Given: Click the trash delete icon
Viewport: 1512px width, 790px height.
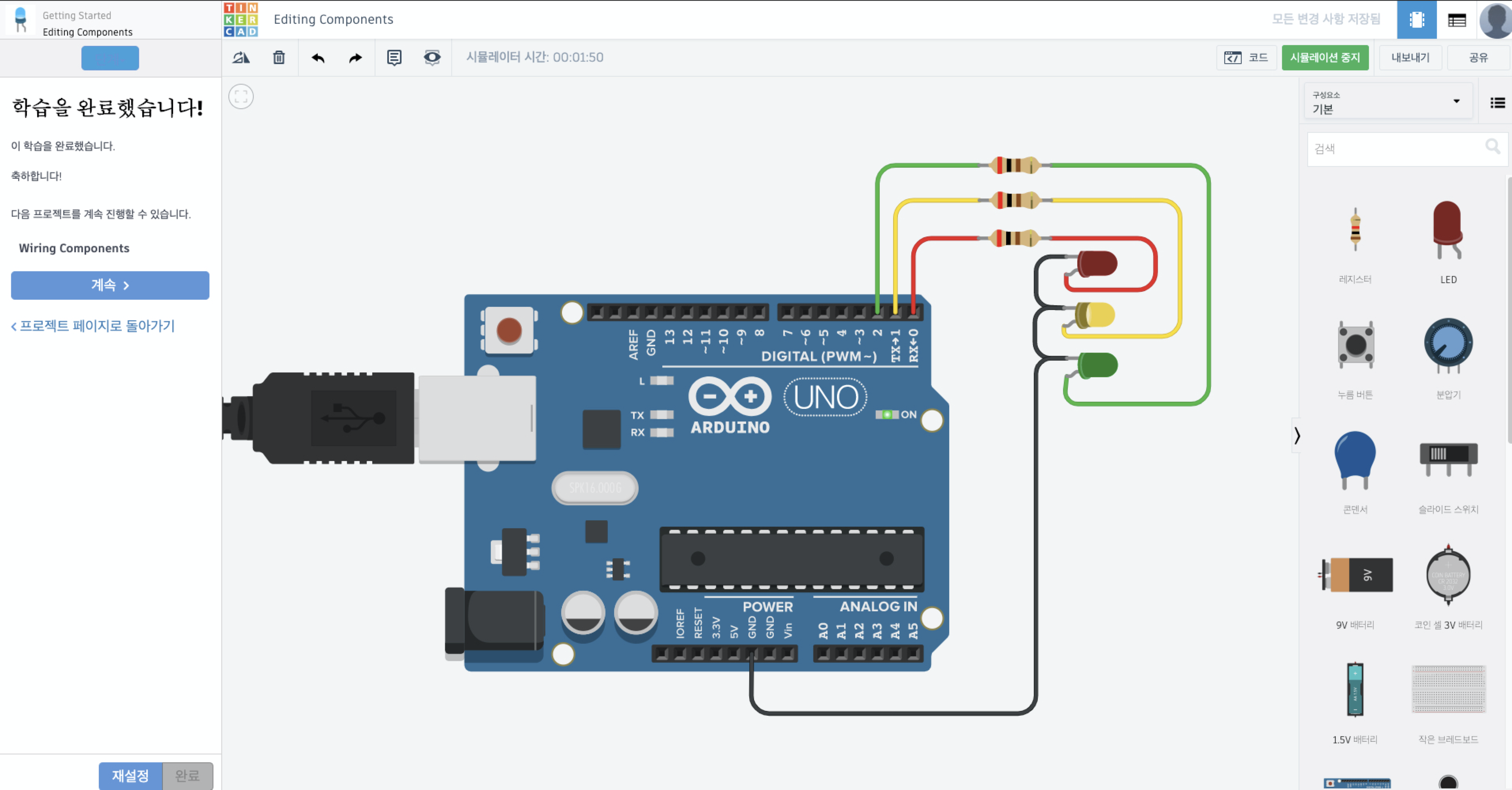Looking at the screenshot, I should tap(279, 58).
